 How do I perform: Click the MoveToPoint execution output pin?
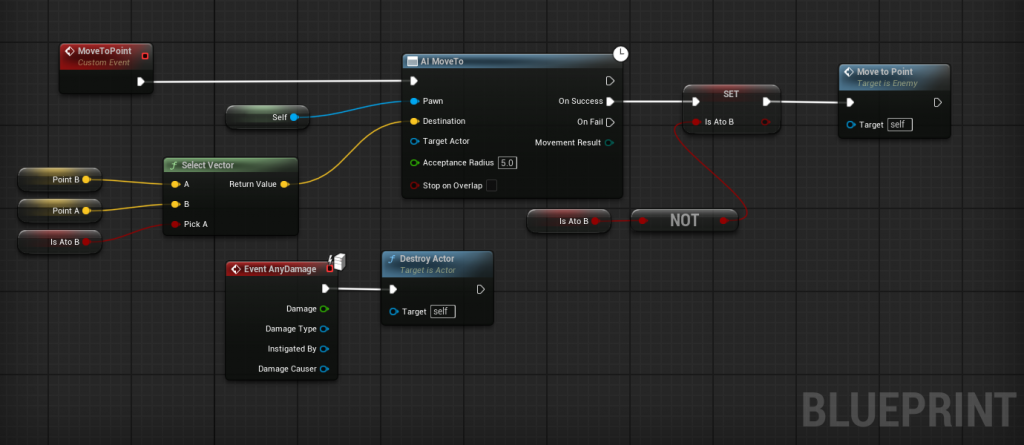[x=142, y=82]
